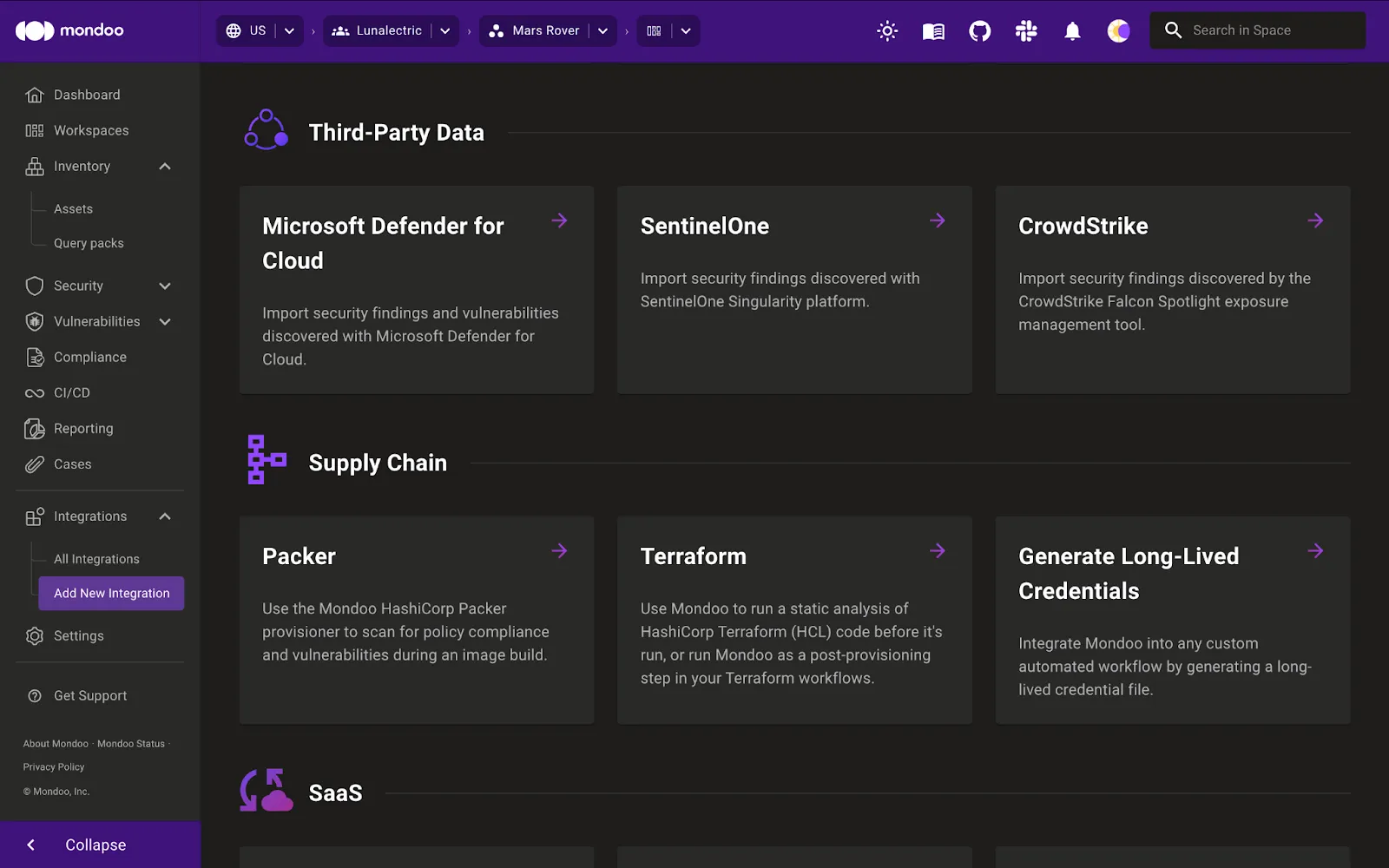Click the SaaS section heading
Screen dimensions: 1389x868
[x=335, y=793]
